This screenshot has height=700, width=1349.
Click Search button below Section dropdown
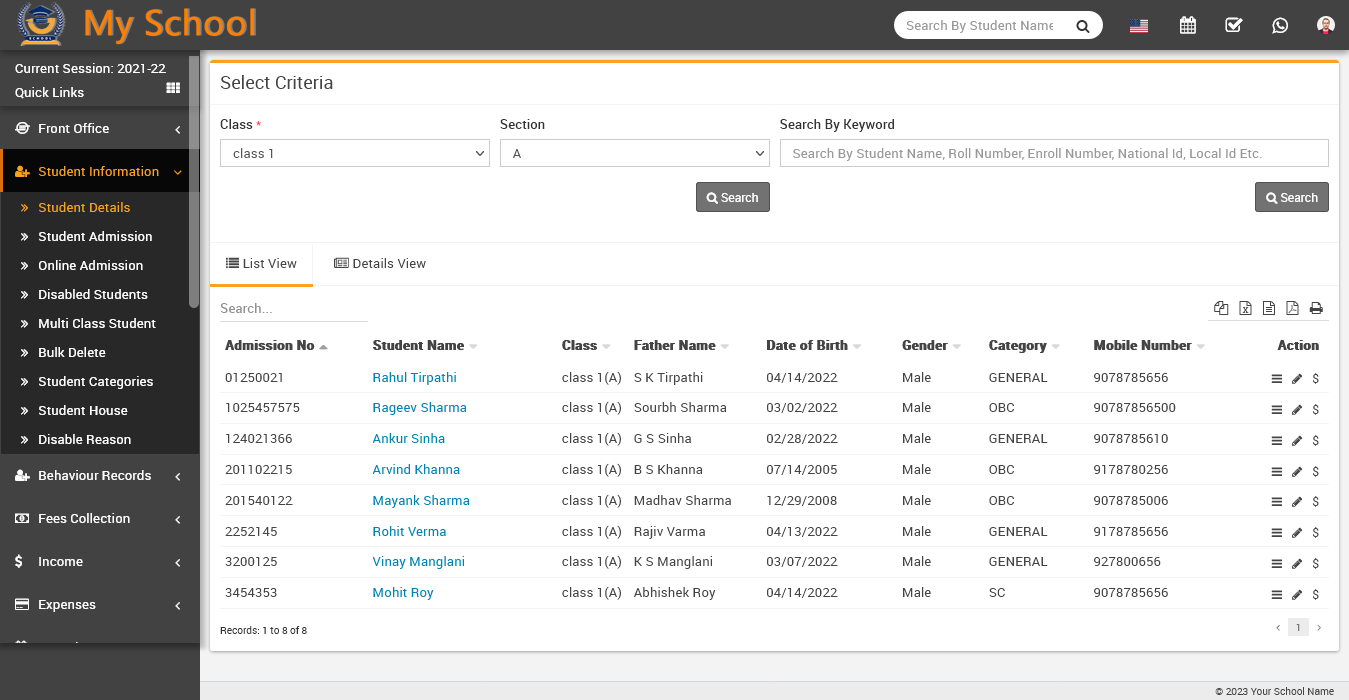pyautogui.click(x=732, y=197)
